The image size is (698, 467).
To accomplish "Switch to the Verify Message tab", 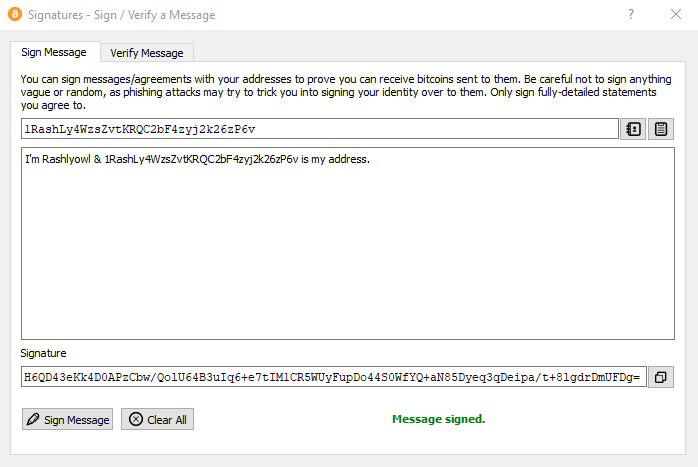I will click(x=147, y=53).
